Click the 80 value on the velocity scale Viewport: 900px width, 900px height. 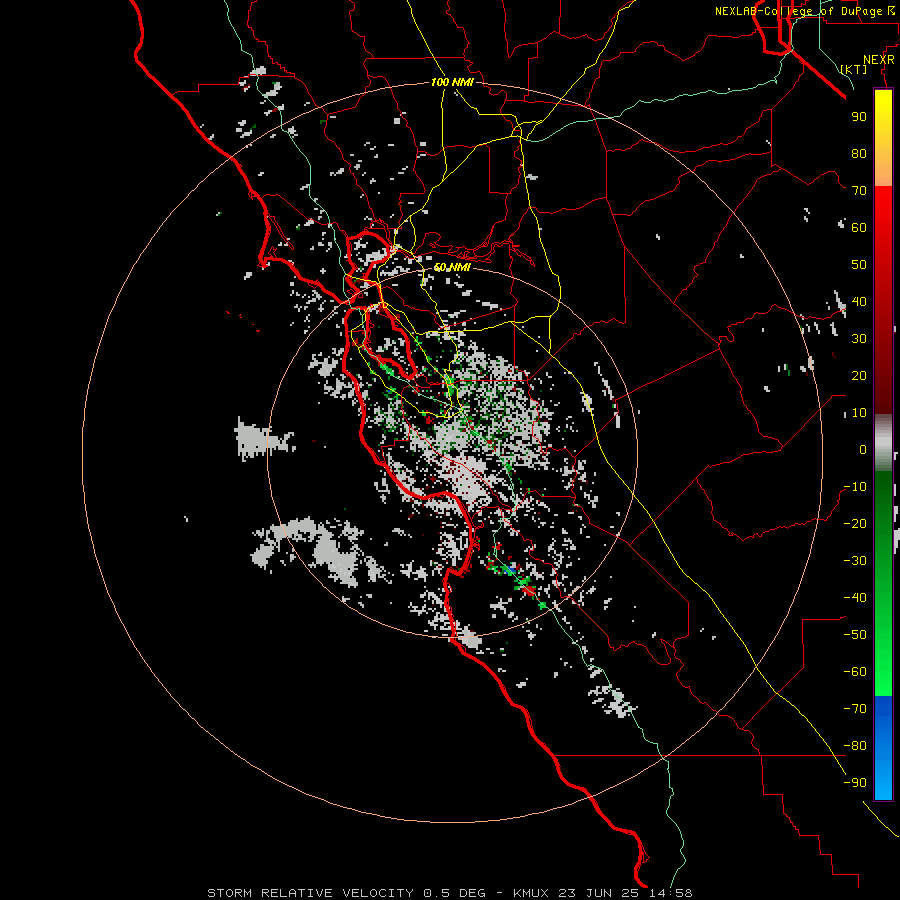[859, 154]
